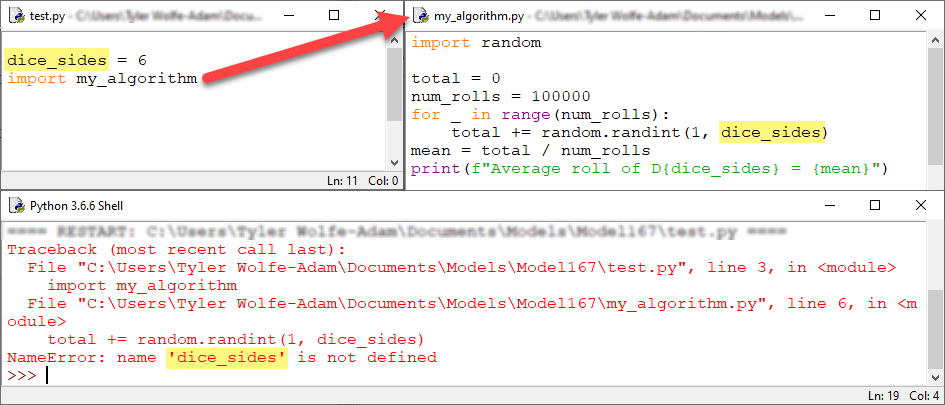Minimize the Python 3.6.6 Shell window
The height and width of the screenshot is (405, 945).
(829, 206)
